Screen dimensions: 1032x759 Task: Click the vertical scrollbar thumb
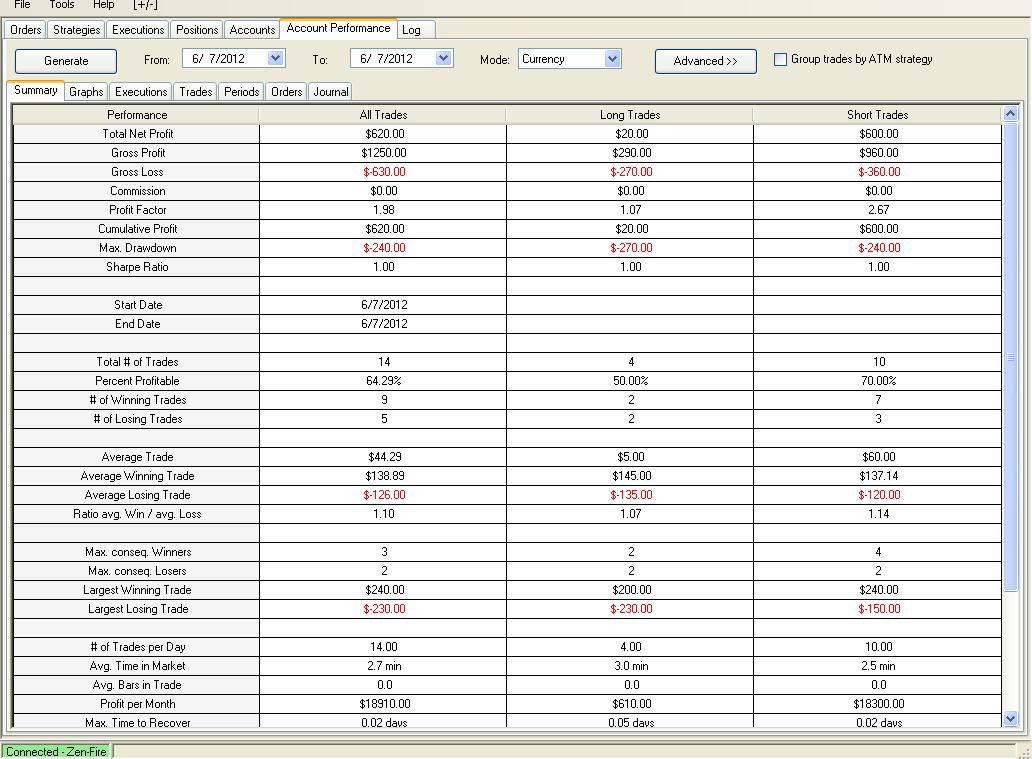click(x=1010, y=357)
